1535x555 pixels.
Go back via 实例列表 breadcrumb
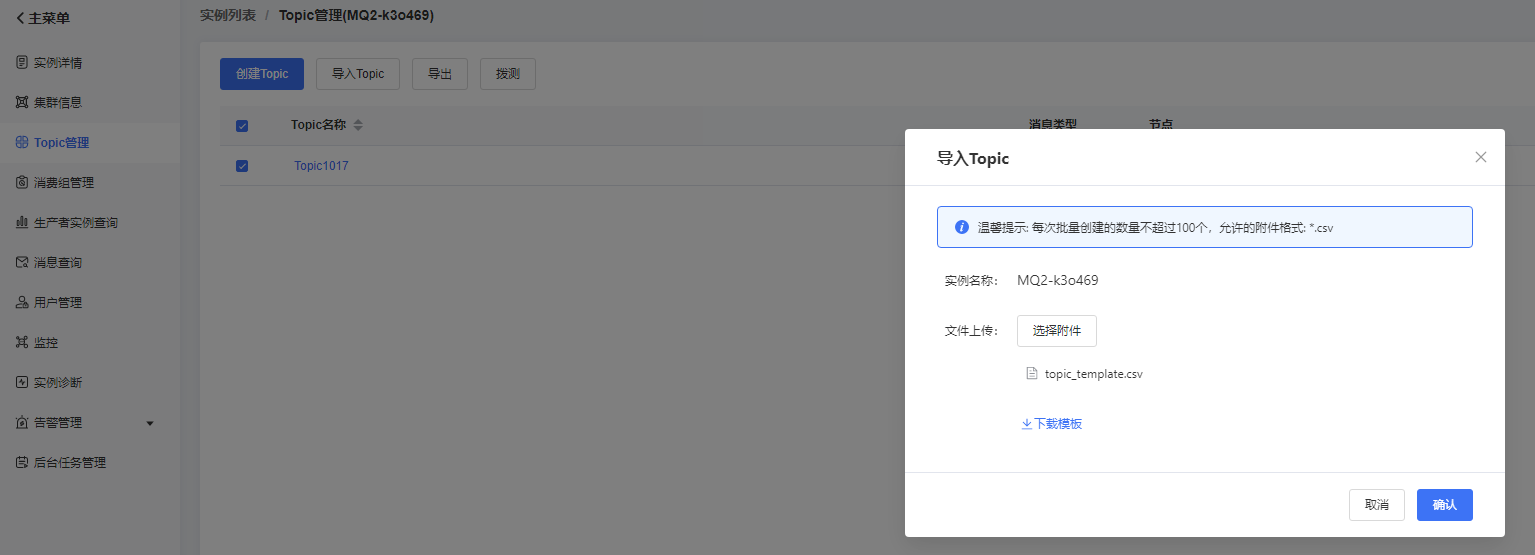pyautogui.click(x=228, y=16)
